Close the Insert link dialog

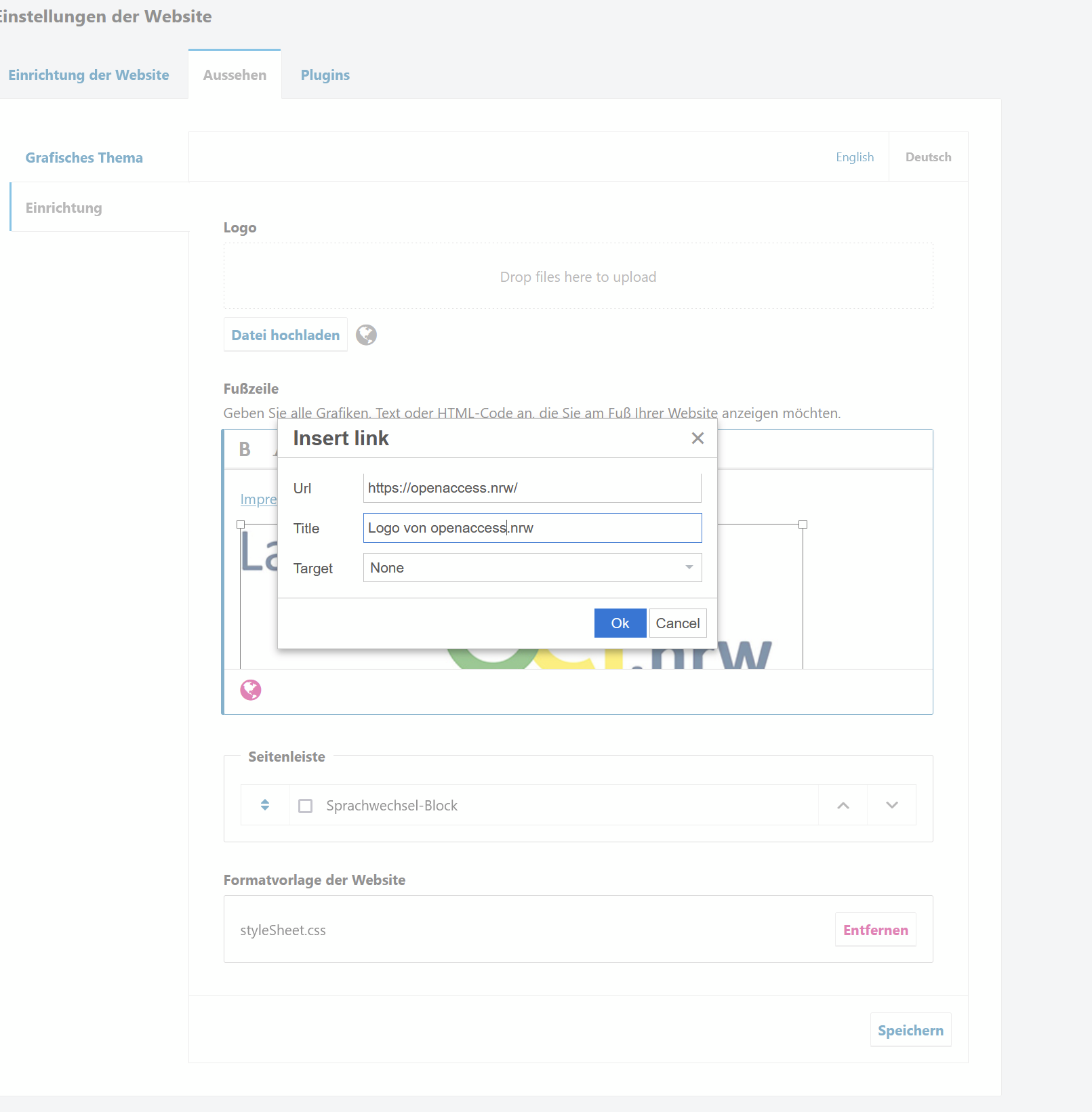click(x=697, y=438)
